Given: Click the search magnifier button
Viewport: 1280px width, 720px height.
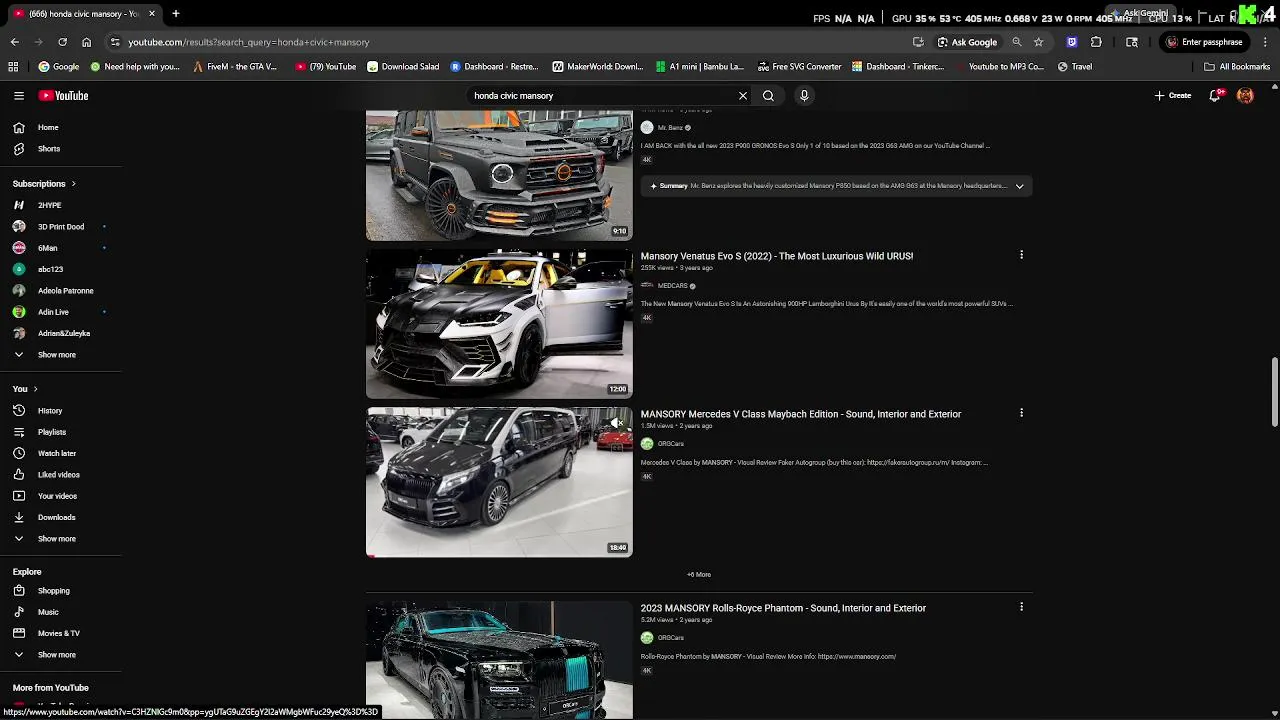Looking at the screenshot, I should click(x=768, y=95).
